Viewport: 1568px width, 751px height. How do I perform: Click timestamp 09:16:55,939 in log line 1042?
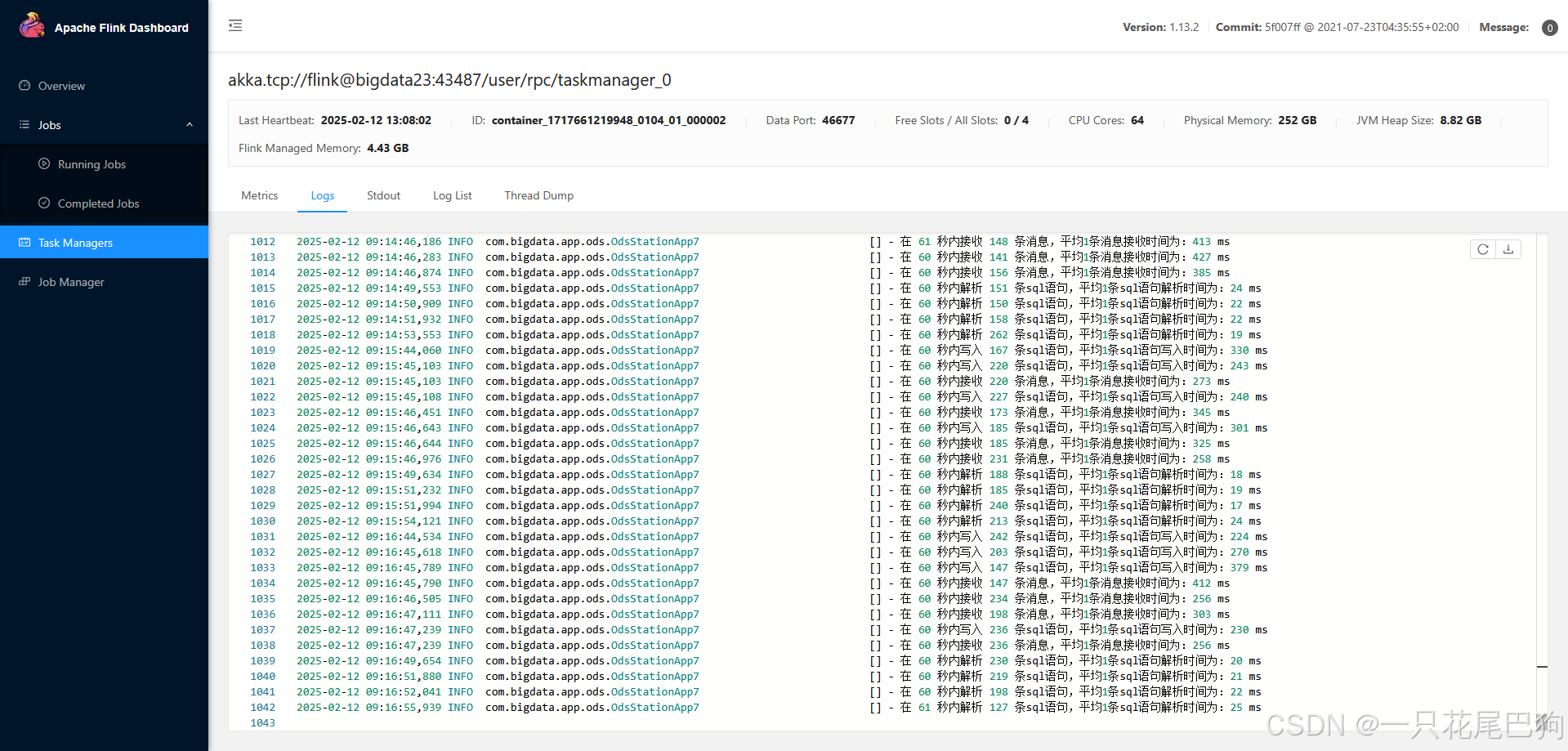[404, 708]
